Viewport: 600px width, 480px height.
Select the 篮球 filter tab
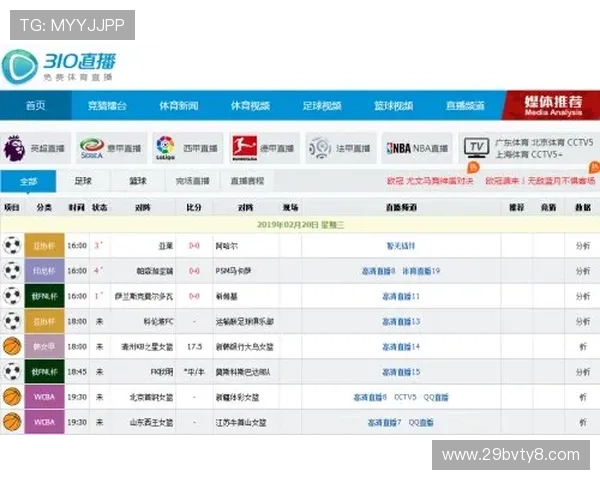[138, 181]
